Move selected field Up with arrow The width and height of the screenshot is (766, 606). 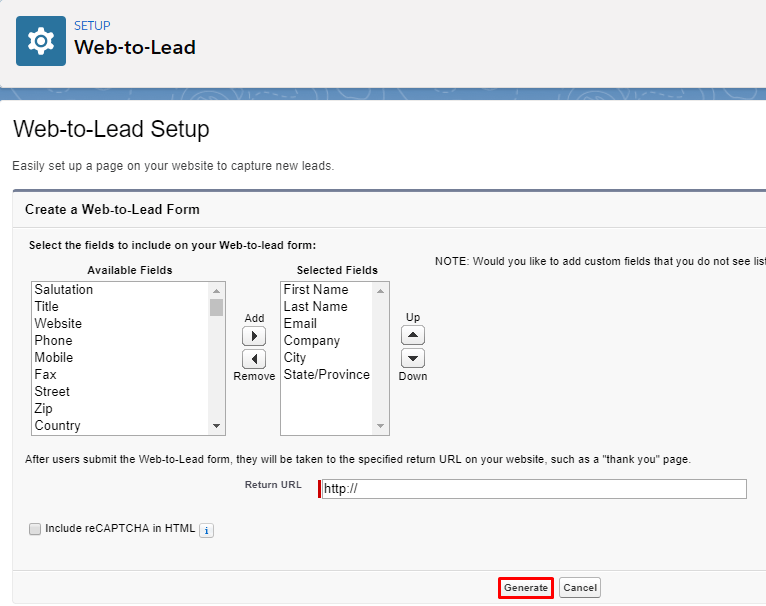click(x=413, y=335)
